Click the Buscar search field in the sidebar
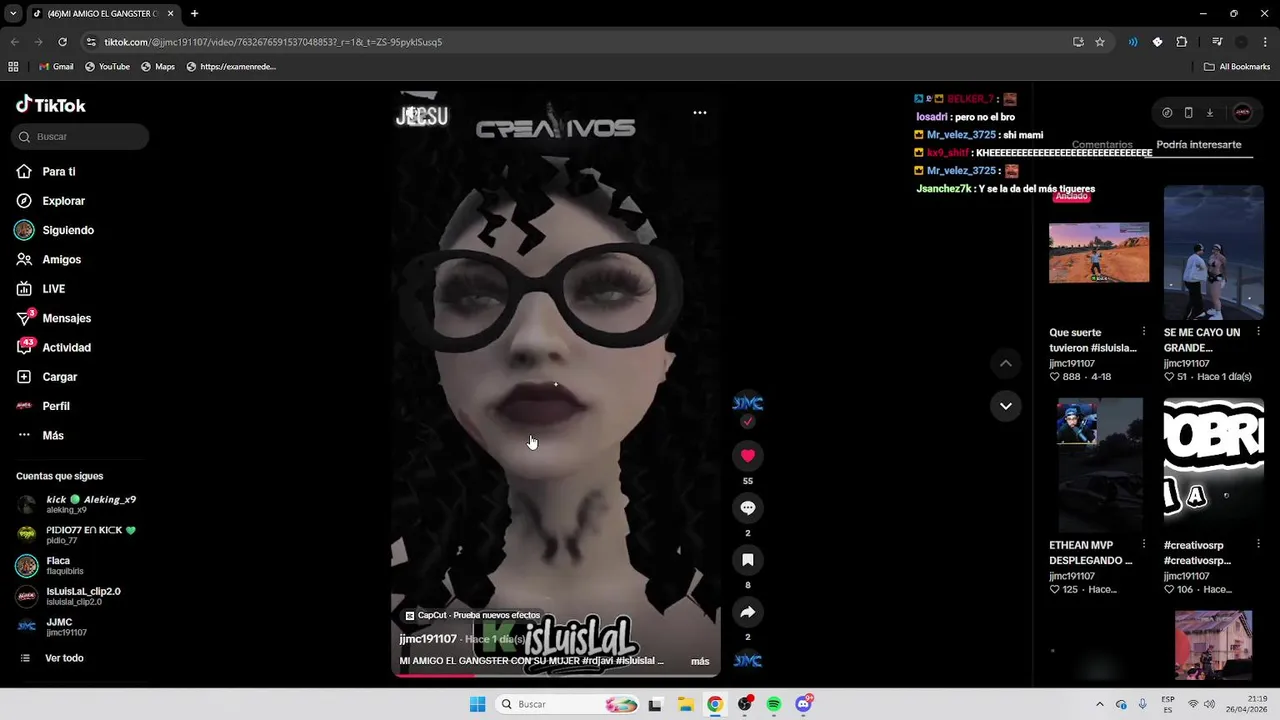The image size is (1280, 720). [80, 137]
